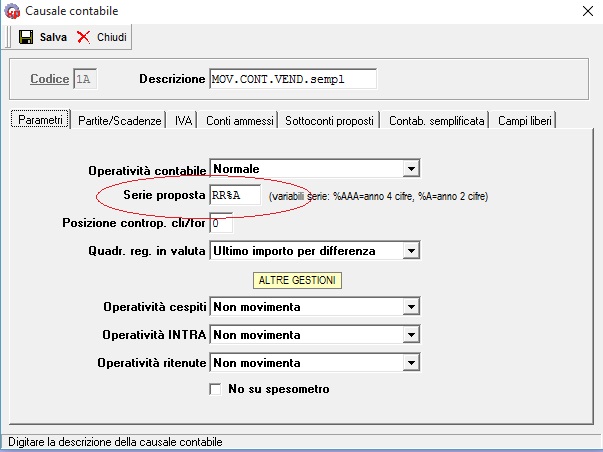Image resolution: width=603 pixels, height=452 pixels.
Task: Click the application icon in title bar
Action: point(11,11)
